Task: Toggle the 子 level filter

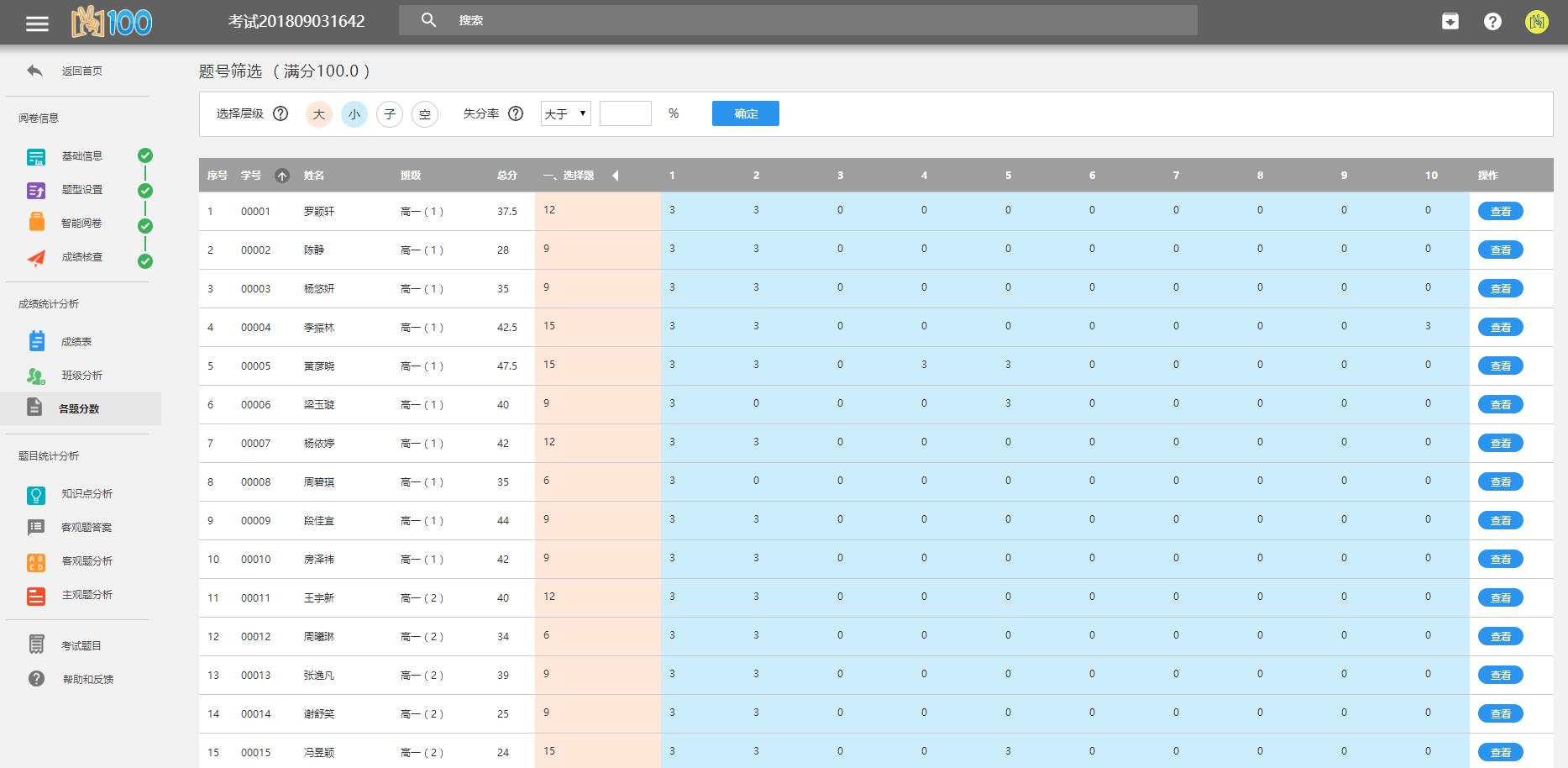Action: [x=390, y=114]
